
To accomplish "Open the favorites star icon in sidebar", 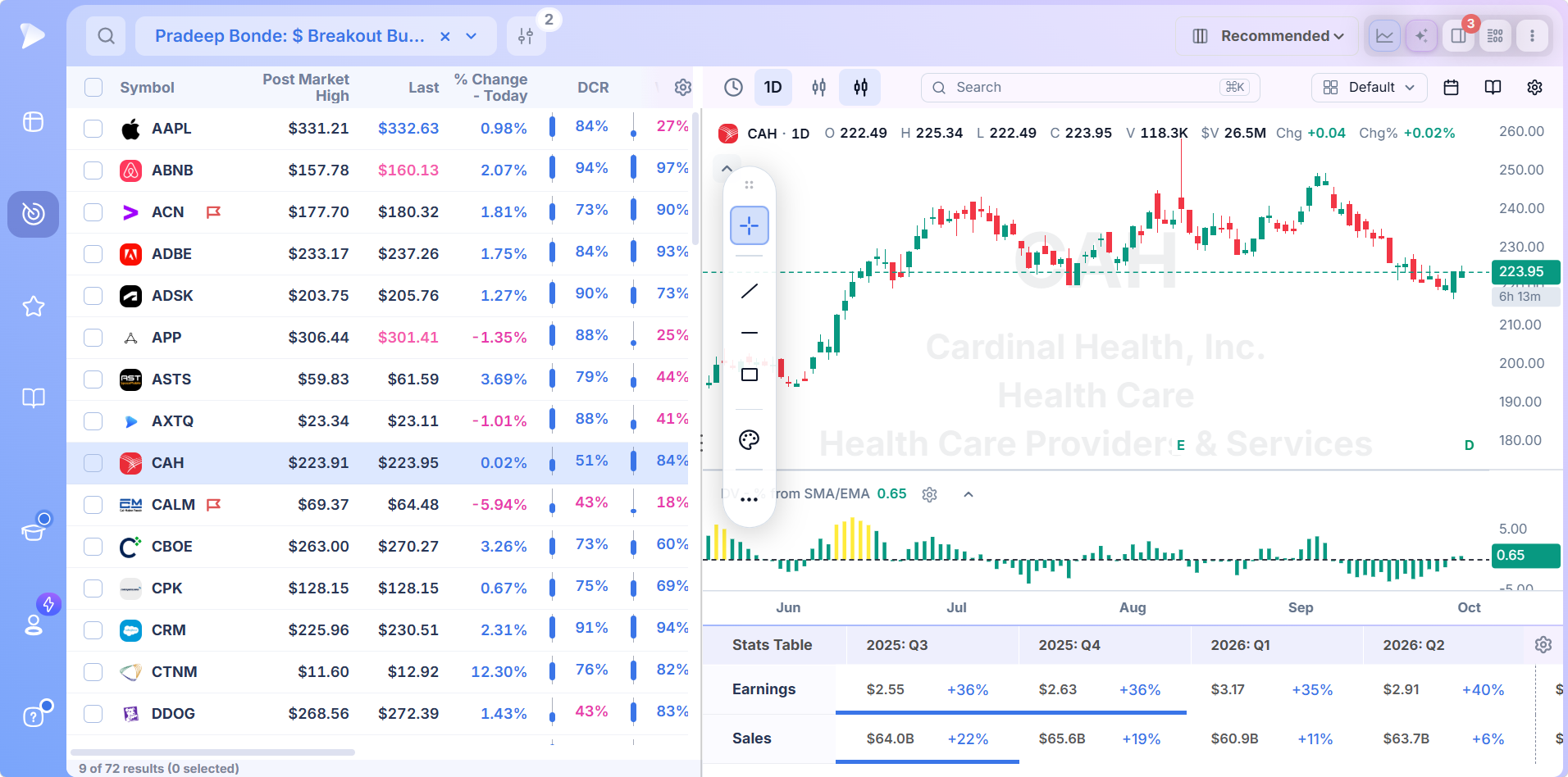I will 33,307.
